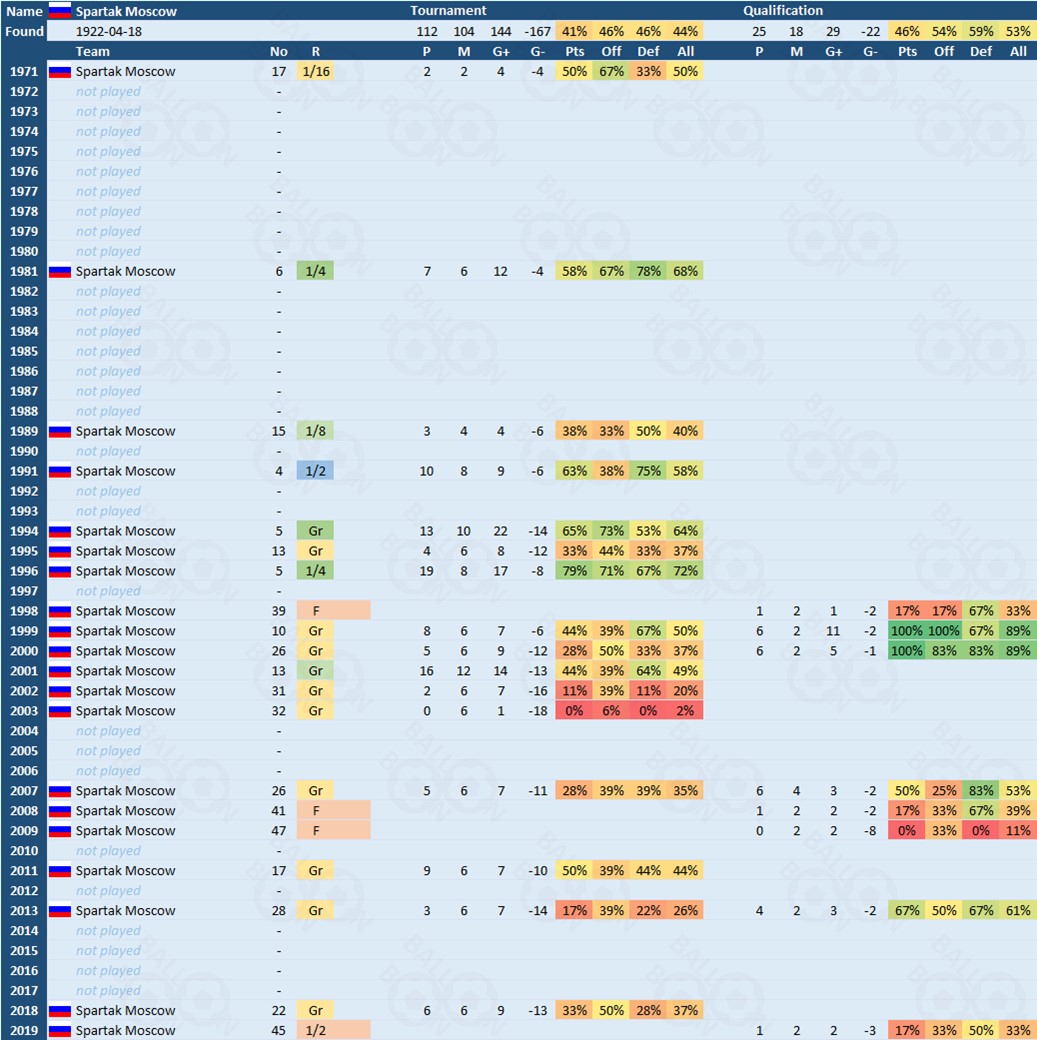
Task: Click the 'Gr' round cell for 1994
Action: pos(315,531)
